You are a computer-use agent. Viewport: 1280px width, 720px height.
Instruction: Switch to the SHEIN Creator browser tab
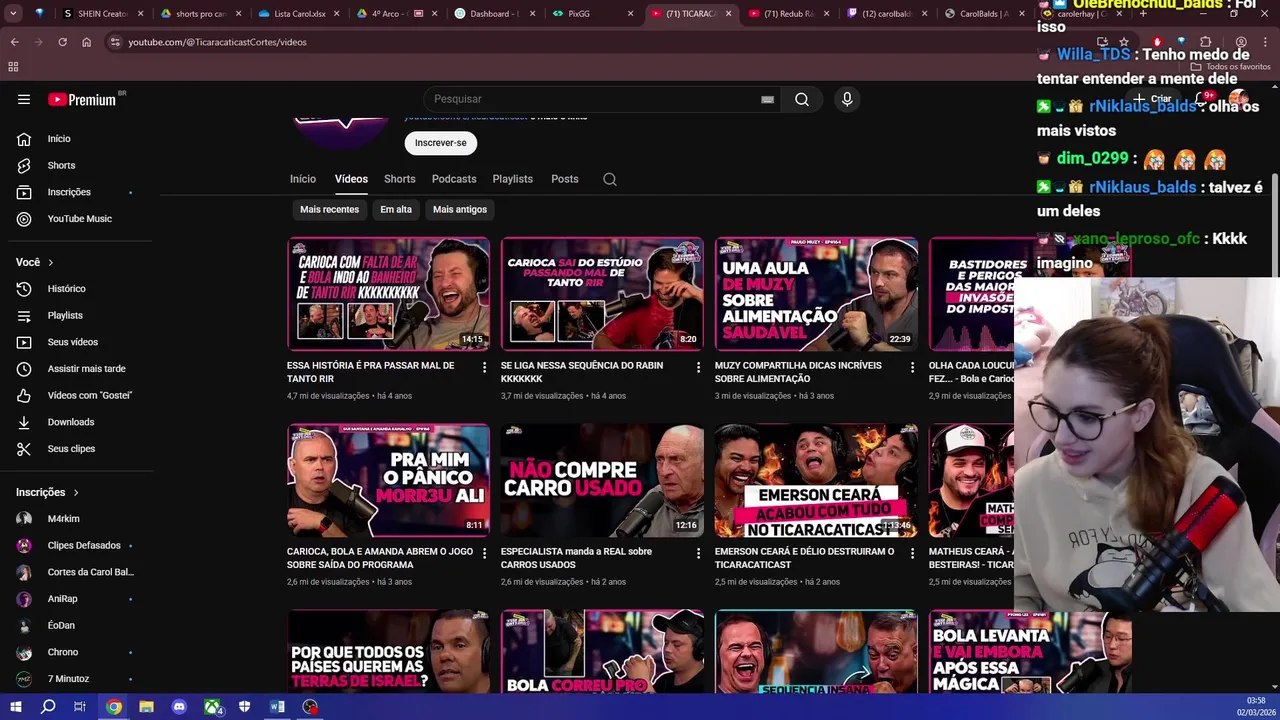pyautogui.click(x=102, y=14)
